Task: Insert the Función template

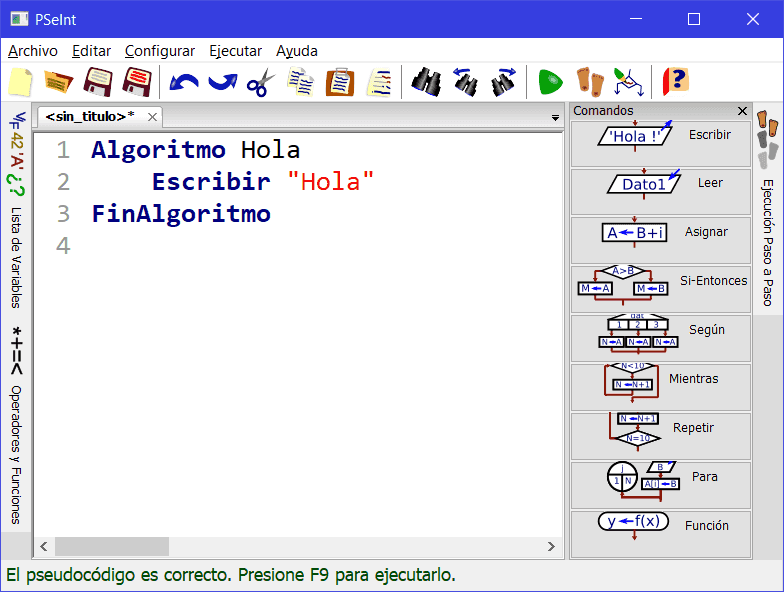Action: point(661,534)
